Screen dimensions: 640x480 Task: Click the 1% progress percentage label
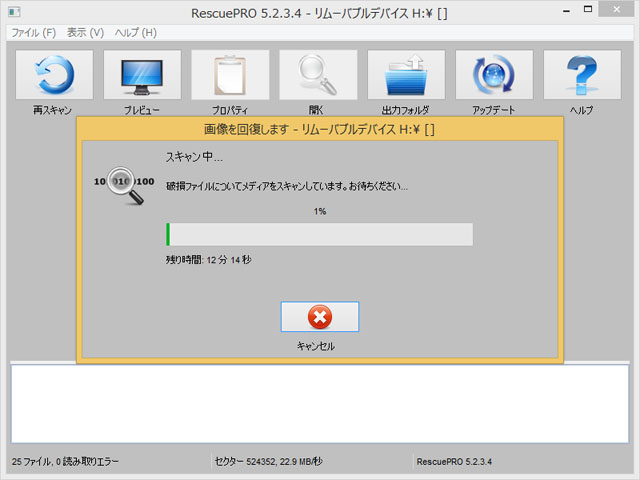pyautogui.click(x=320, y=211)
